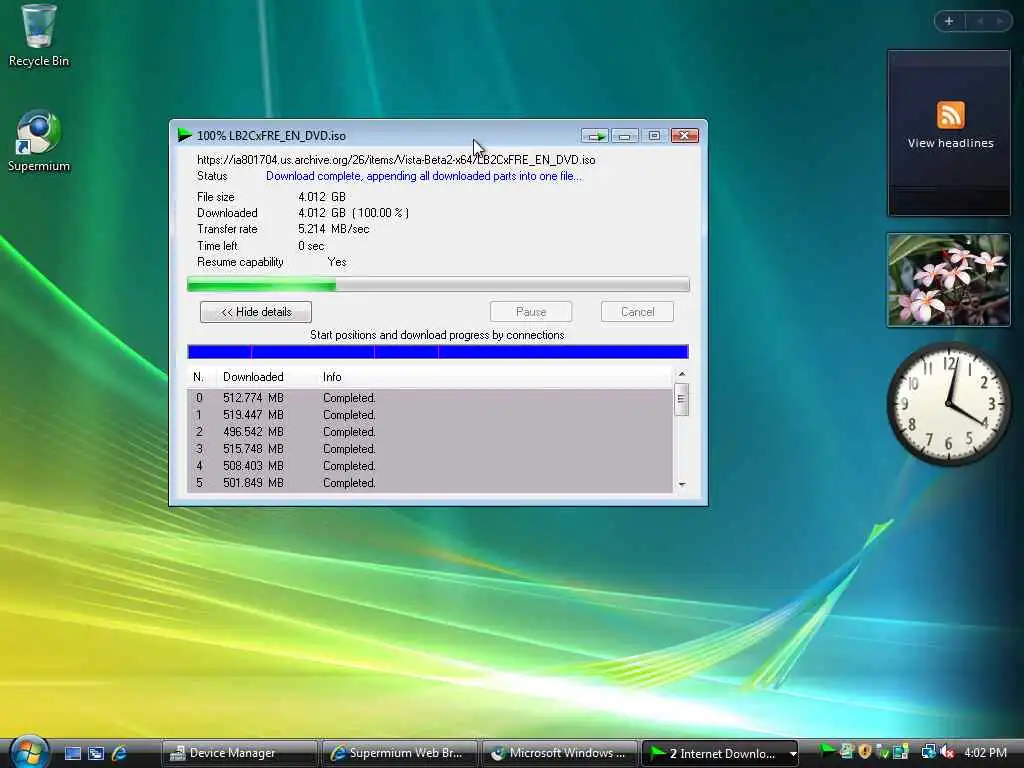1024x768 pixels.
Task: Click the sidebar previous gadgets page arrow
Action: click(x=980, y=22)
